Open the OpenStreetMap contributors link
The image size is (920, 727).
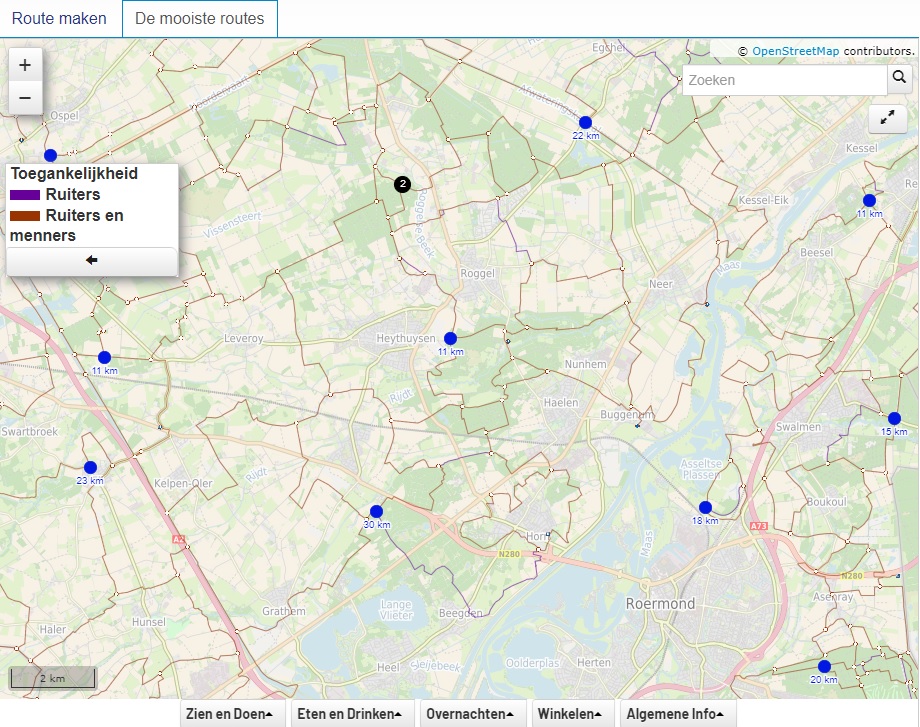[795, 50]
